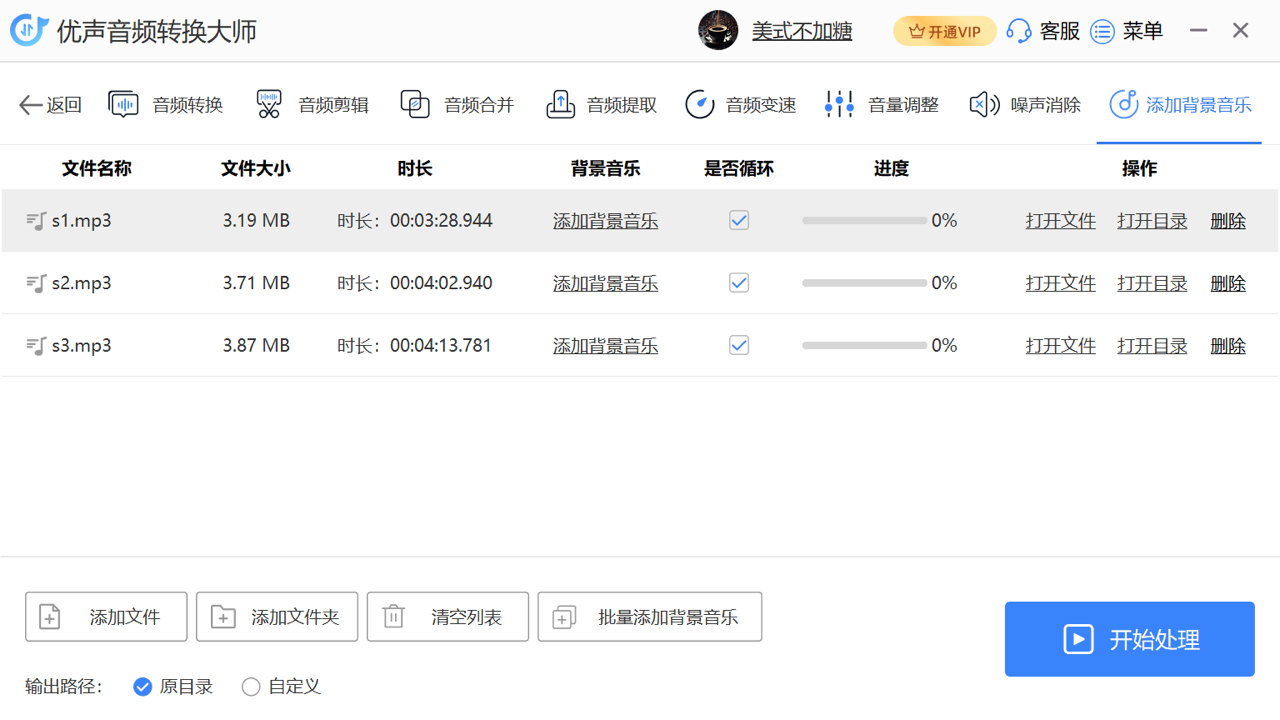Open the 音量调整 volume adjust tool
This screenshot has height=720, width=1280.
pos(882,105)
